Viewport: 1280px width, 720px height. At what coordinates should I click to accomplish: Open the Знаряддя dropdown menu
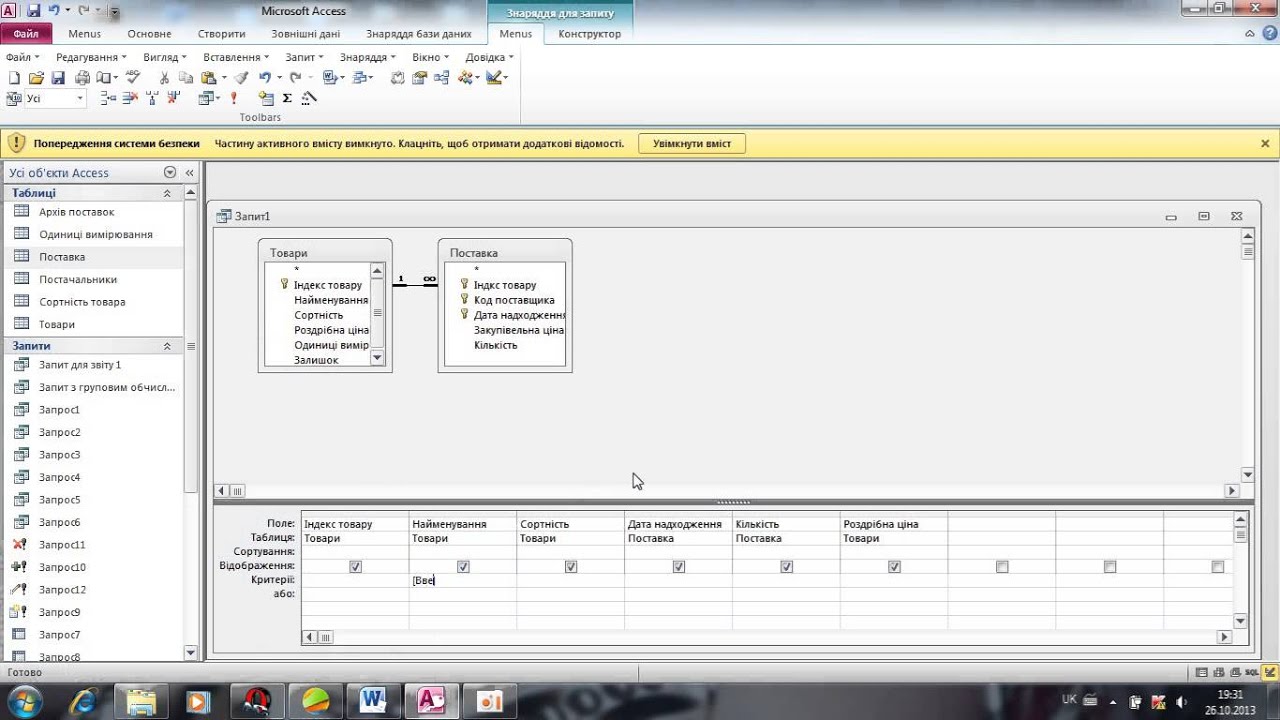368,57
